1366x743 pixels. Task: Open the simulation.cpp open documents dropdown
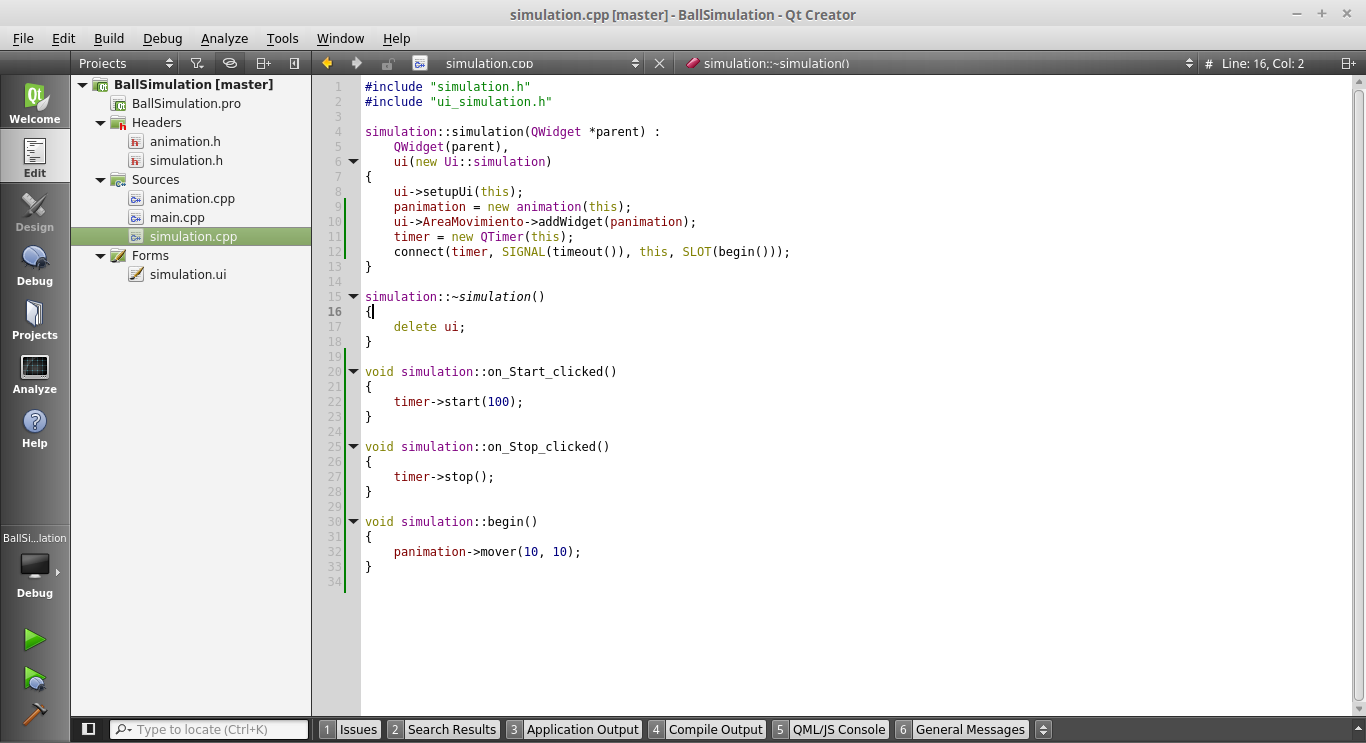point(542,63)
